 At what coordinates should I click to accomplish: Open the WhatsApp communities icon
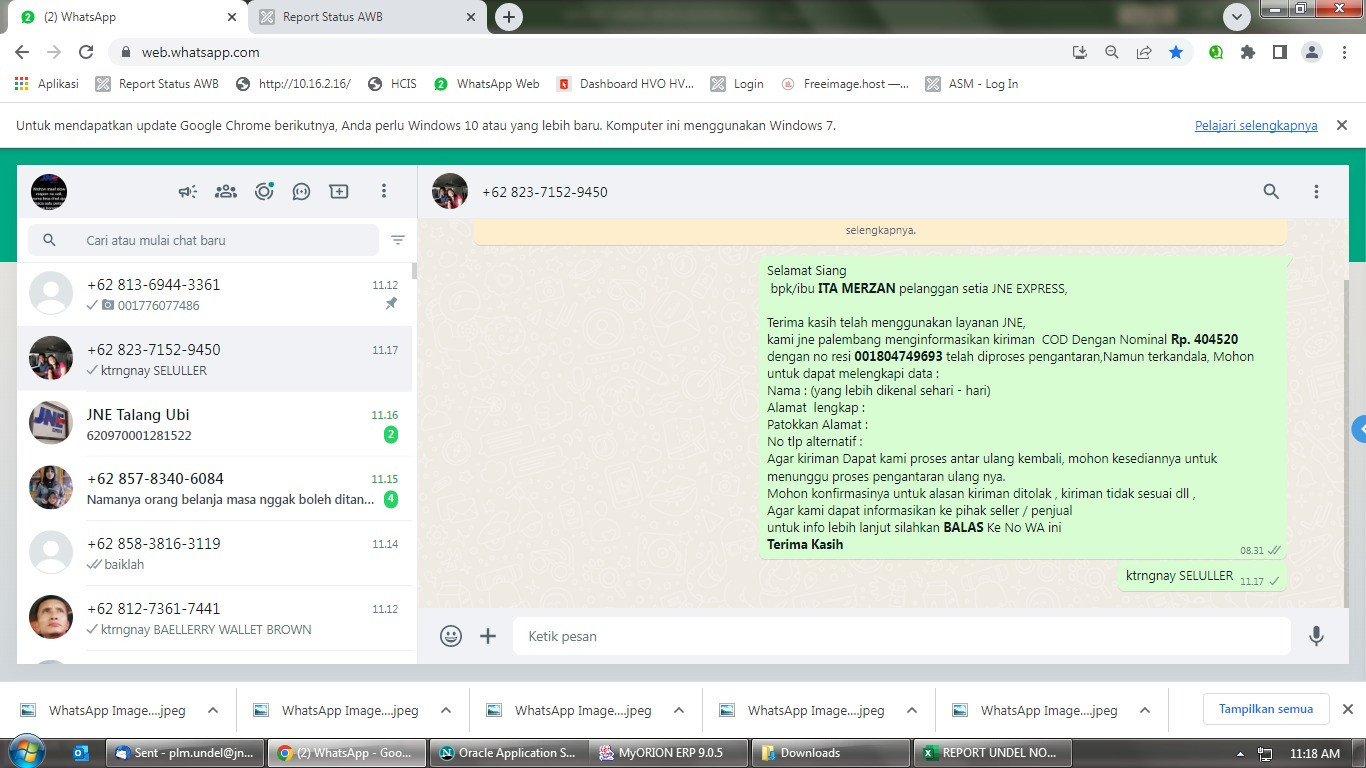click(226, 191)
